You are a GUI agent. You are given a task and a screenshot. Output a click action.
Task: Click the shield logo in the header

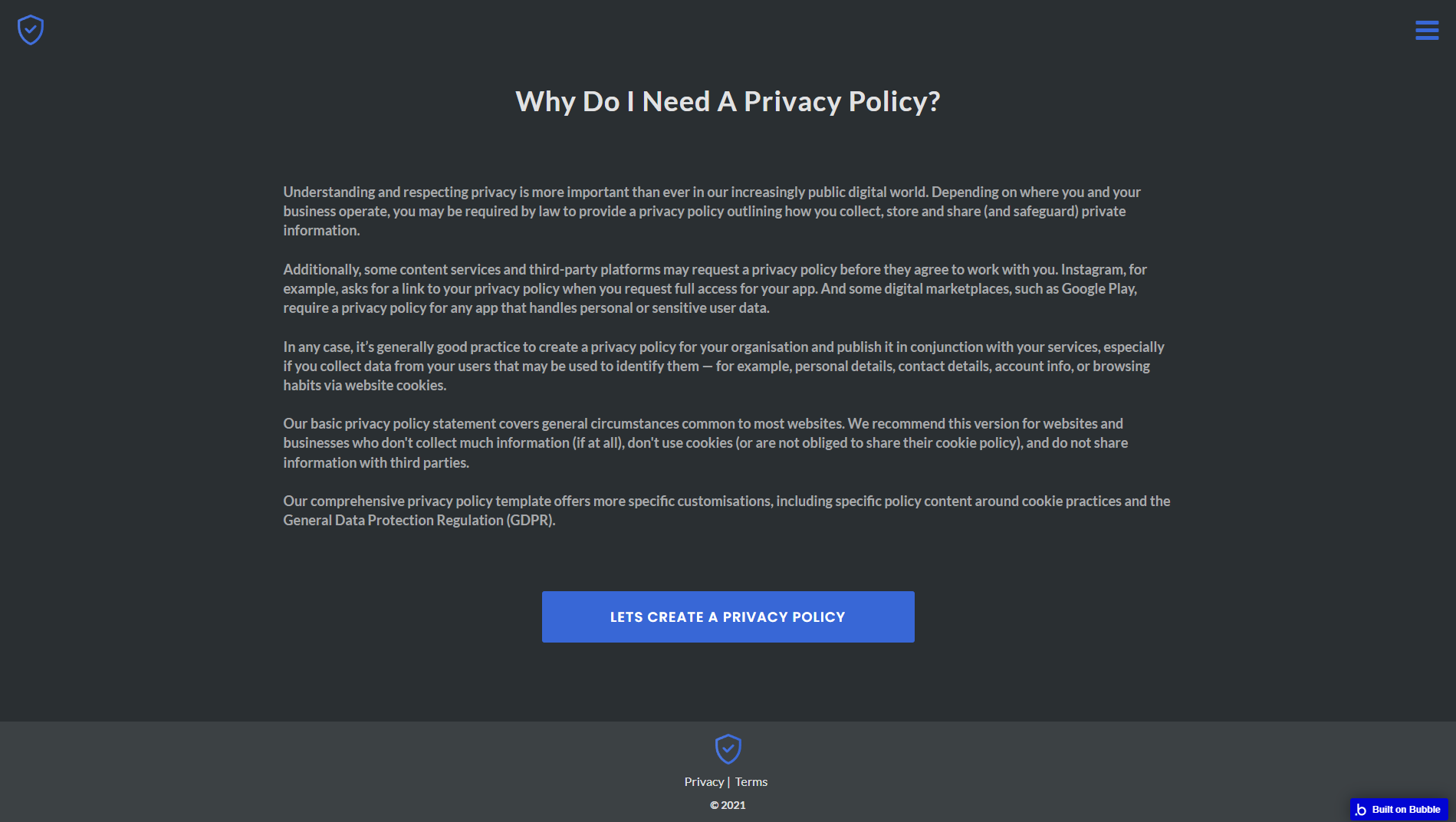click(x=31, y=30)
